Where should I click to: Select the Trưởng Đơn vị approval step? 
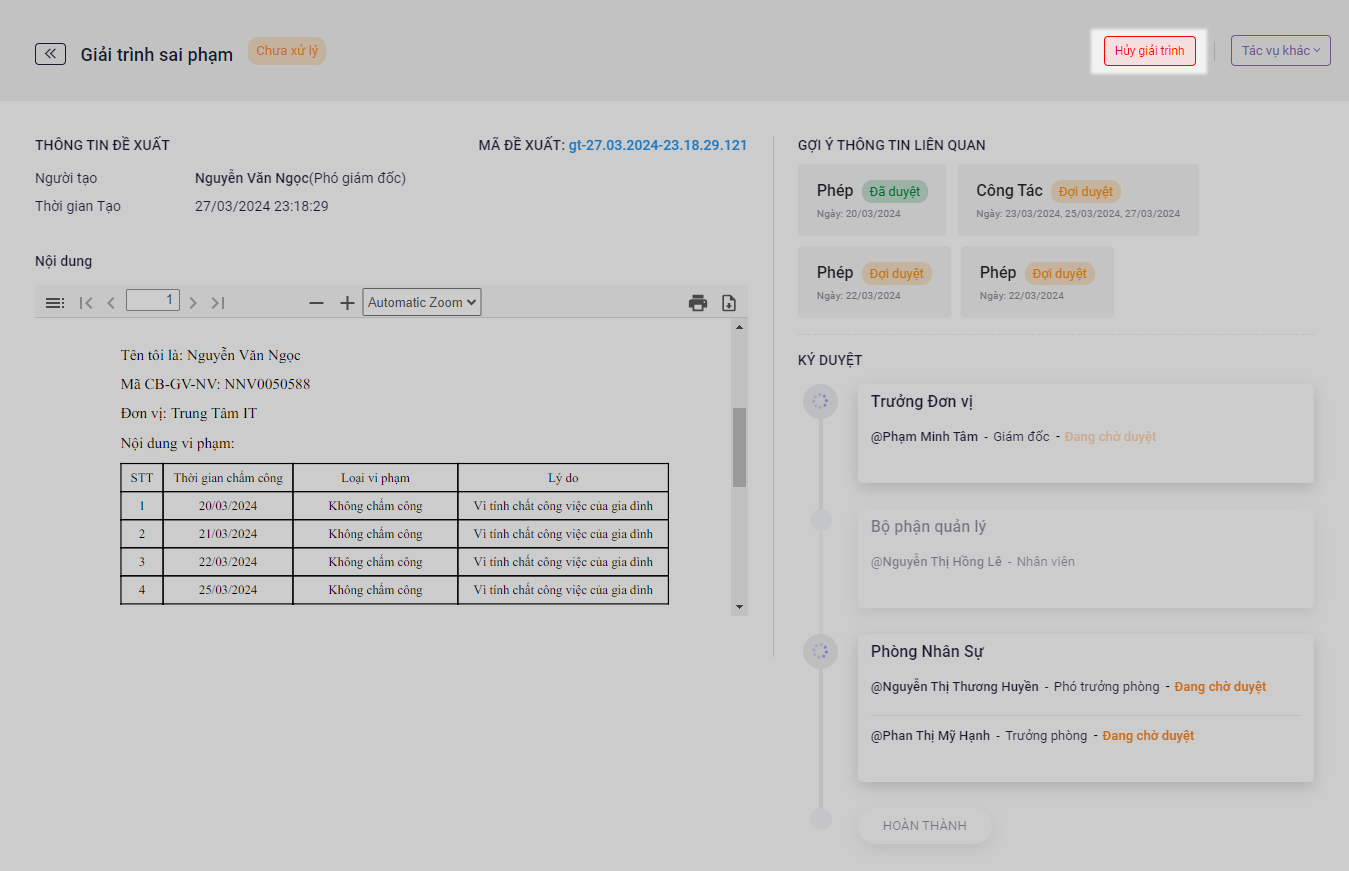point(1085,433)
